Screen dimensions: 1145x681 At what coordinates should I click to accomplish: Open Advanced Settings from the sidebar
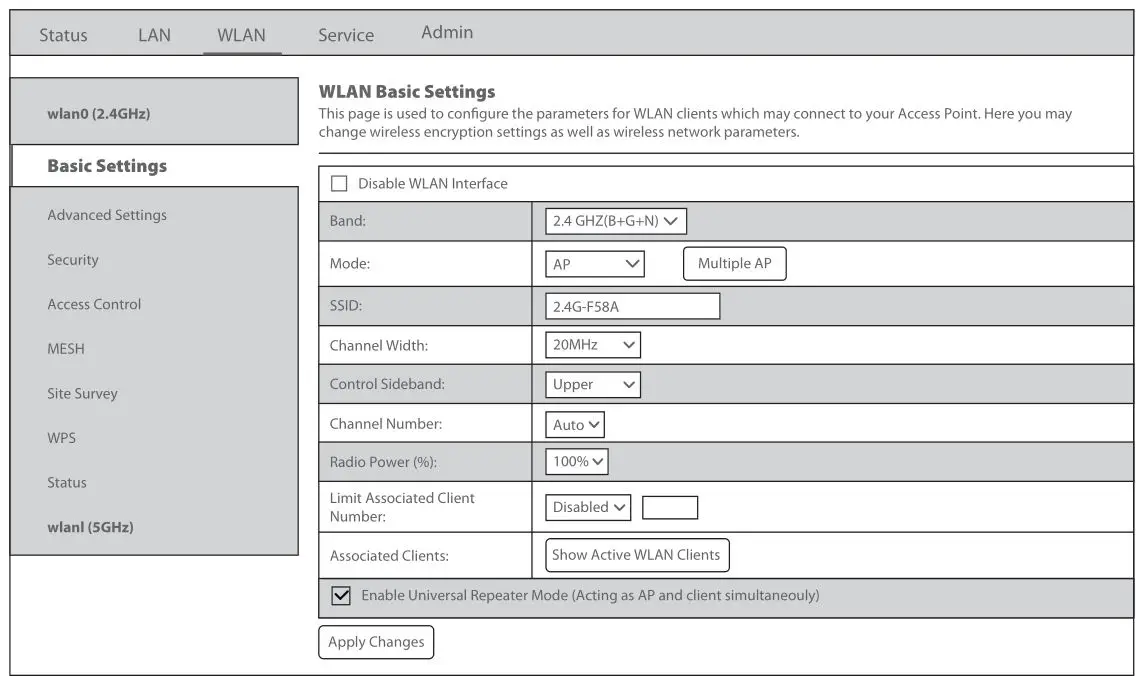106,215
